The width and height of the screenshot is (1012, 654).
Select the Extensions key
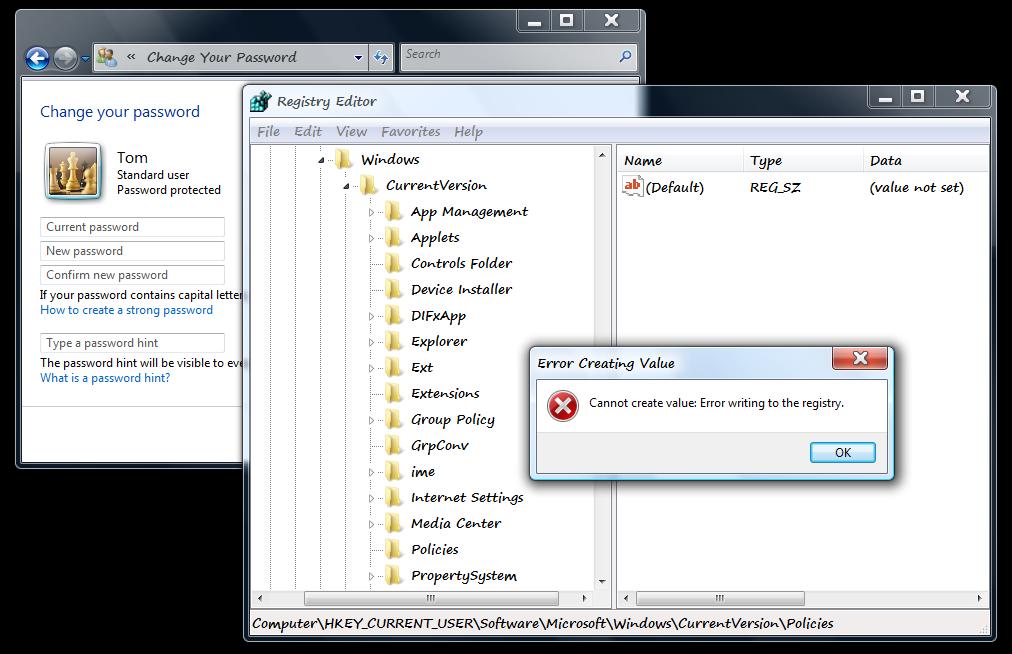click(x=445, y=393)
